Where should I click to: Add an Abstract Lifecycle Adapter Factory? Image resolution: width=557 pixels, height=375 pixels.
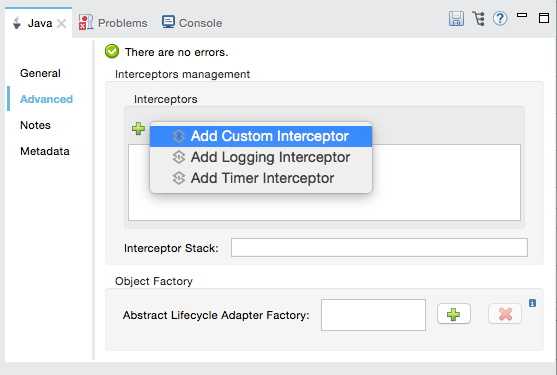click(x=454, y=314)
